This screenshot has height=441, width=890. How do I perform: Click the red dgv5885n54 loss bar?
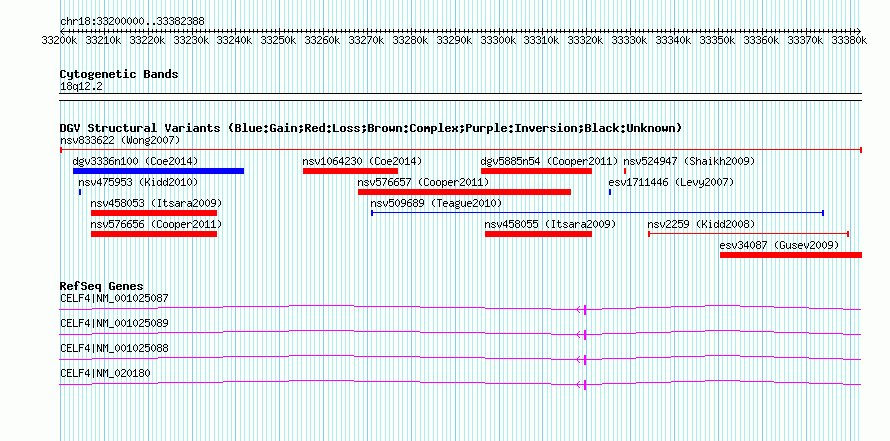pyautogui.click(x=536, y=171)
